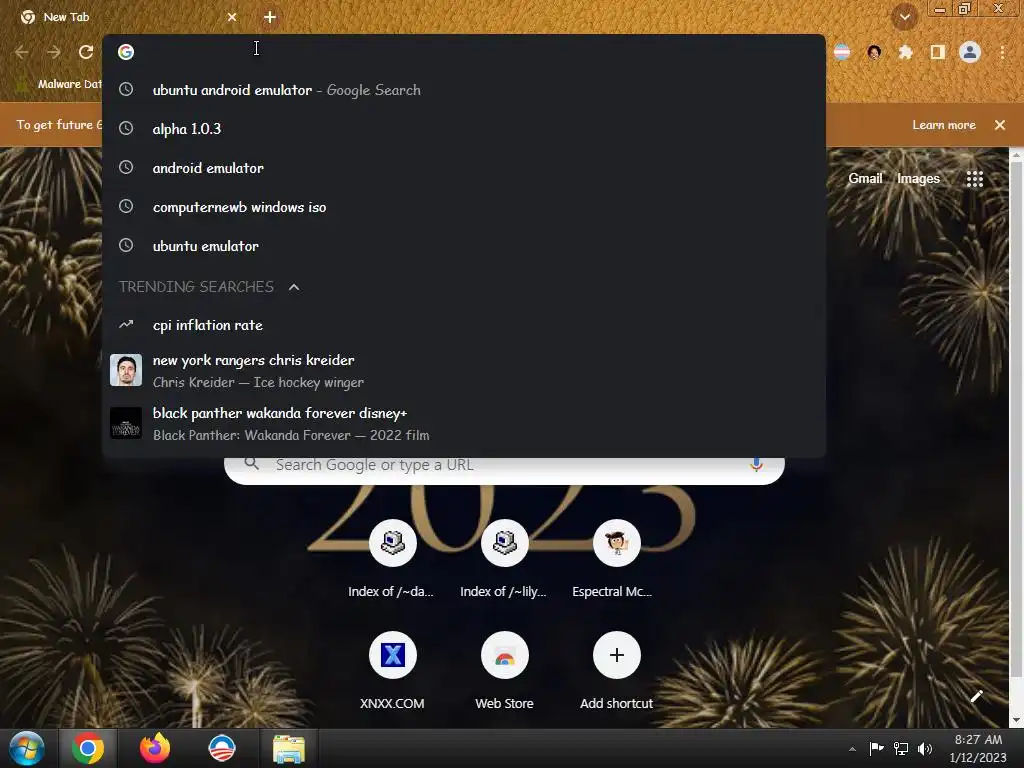This screenshot has height=768, width=1024.
Task: Open a new tab with the plus button
Action: [x=270, y=17]
